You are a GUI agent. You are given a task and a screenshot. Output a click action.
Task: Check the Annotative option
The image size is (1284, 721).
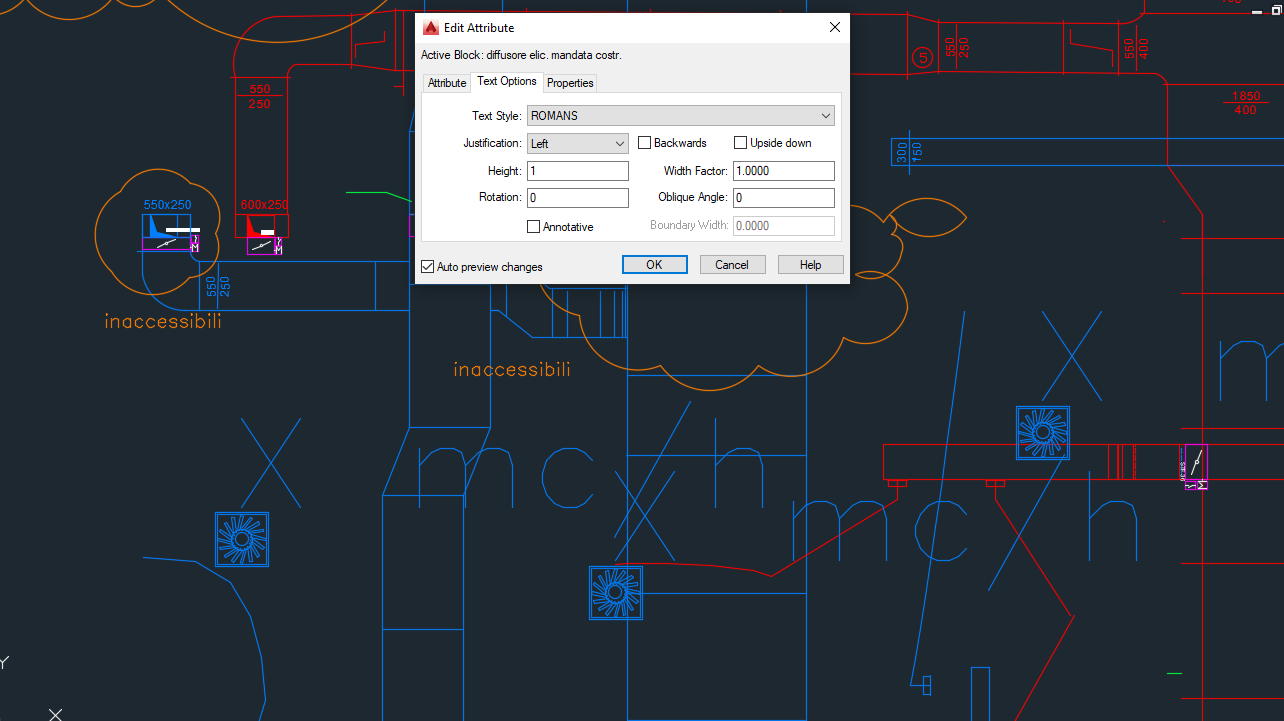(x=533, y=226)
